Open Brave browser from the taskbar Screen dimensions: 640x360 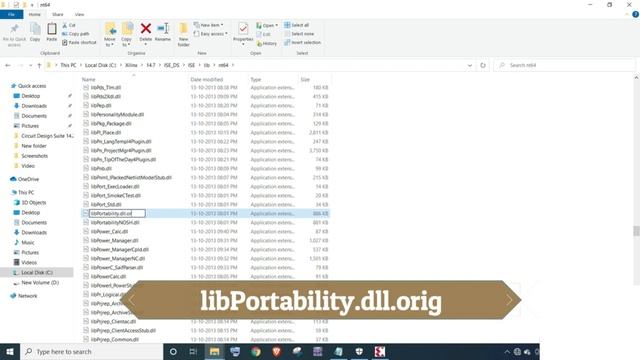tap(276, 351)
